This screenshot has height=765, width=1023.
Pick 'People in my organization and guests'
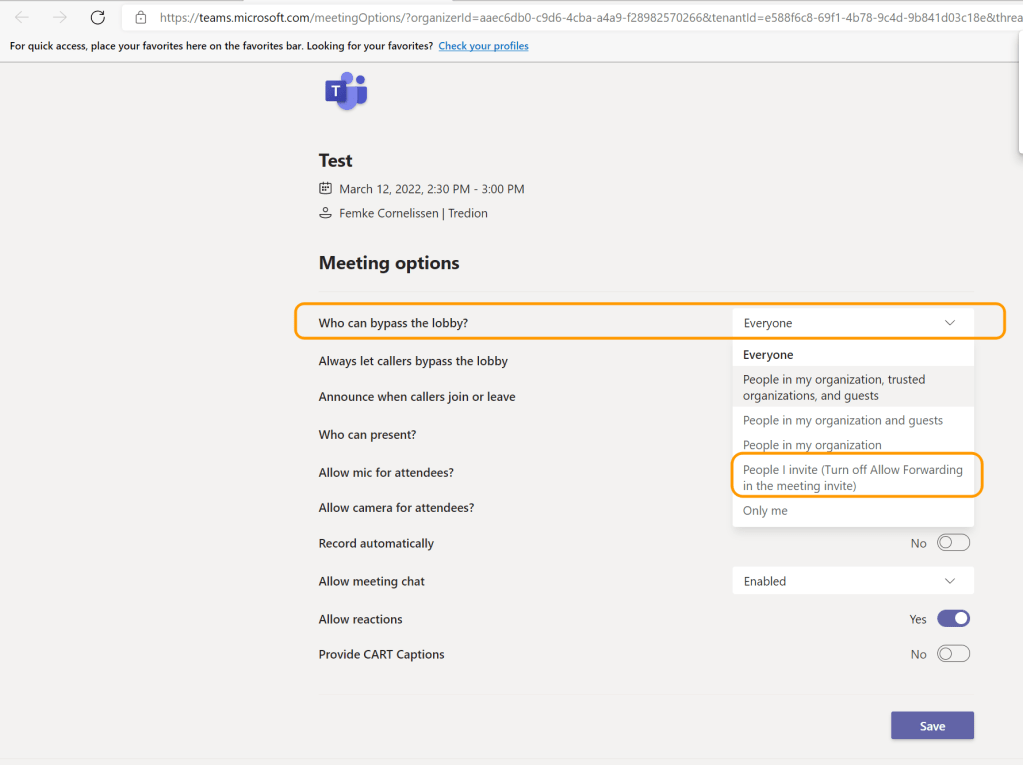[x=842, y=420]
